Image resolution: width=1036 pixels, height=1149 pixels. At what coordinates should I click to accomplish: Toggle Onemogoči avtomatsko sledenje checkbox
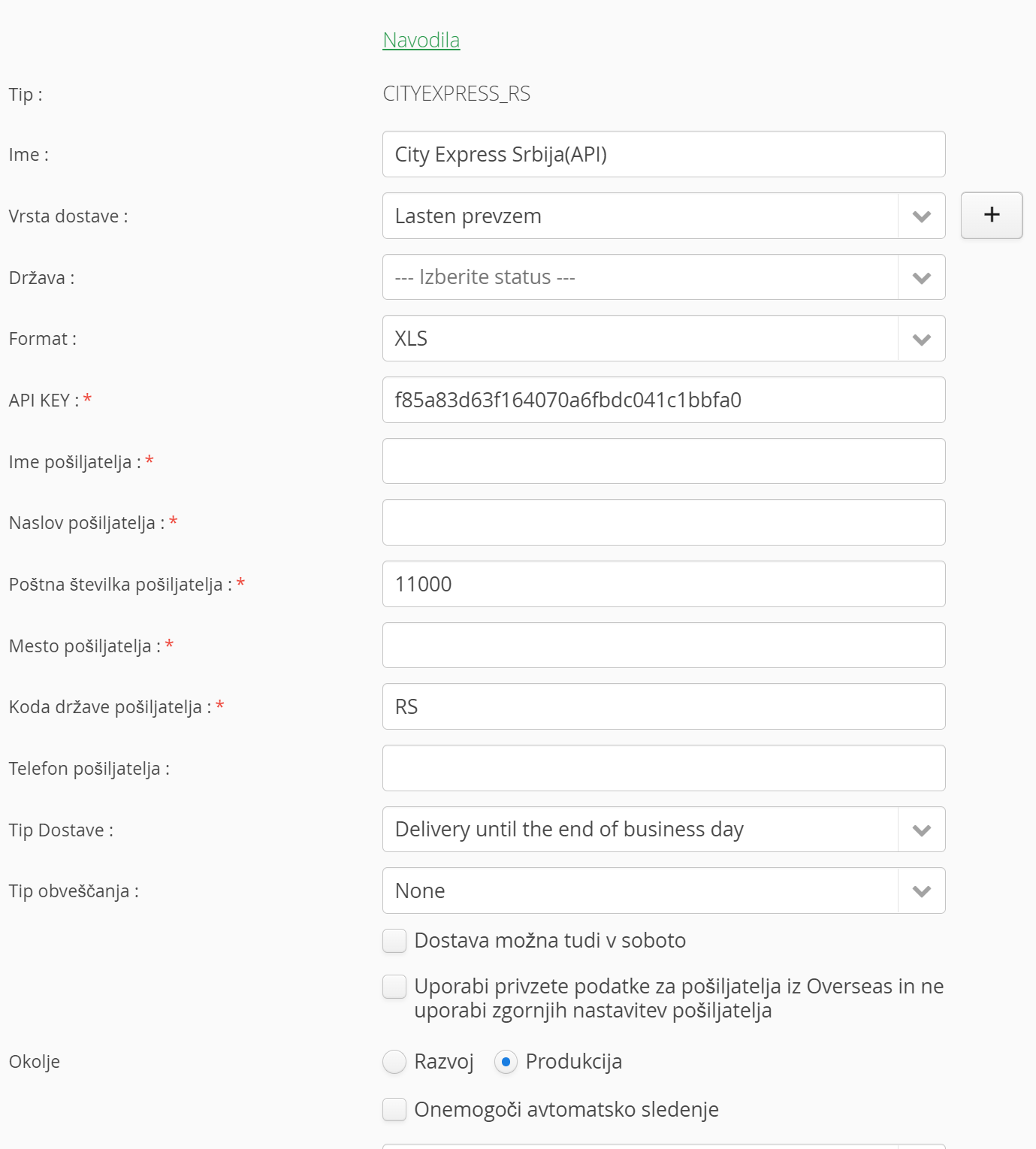coord(394,1109)
